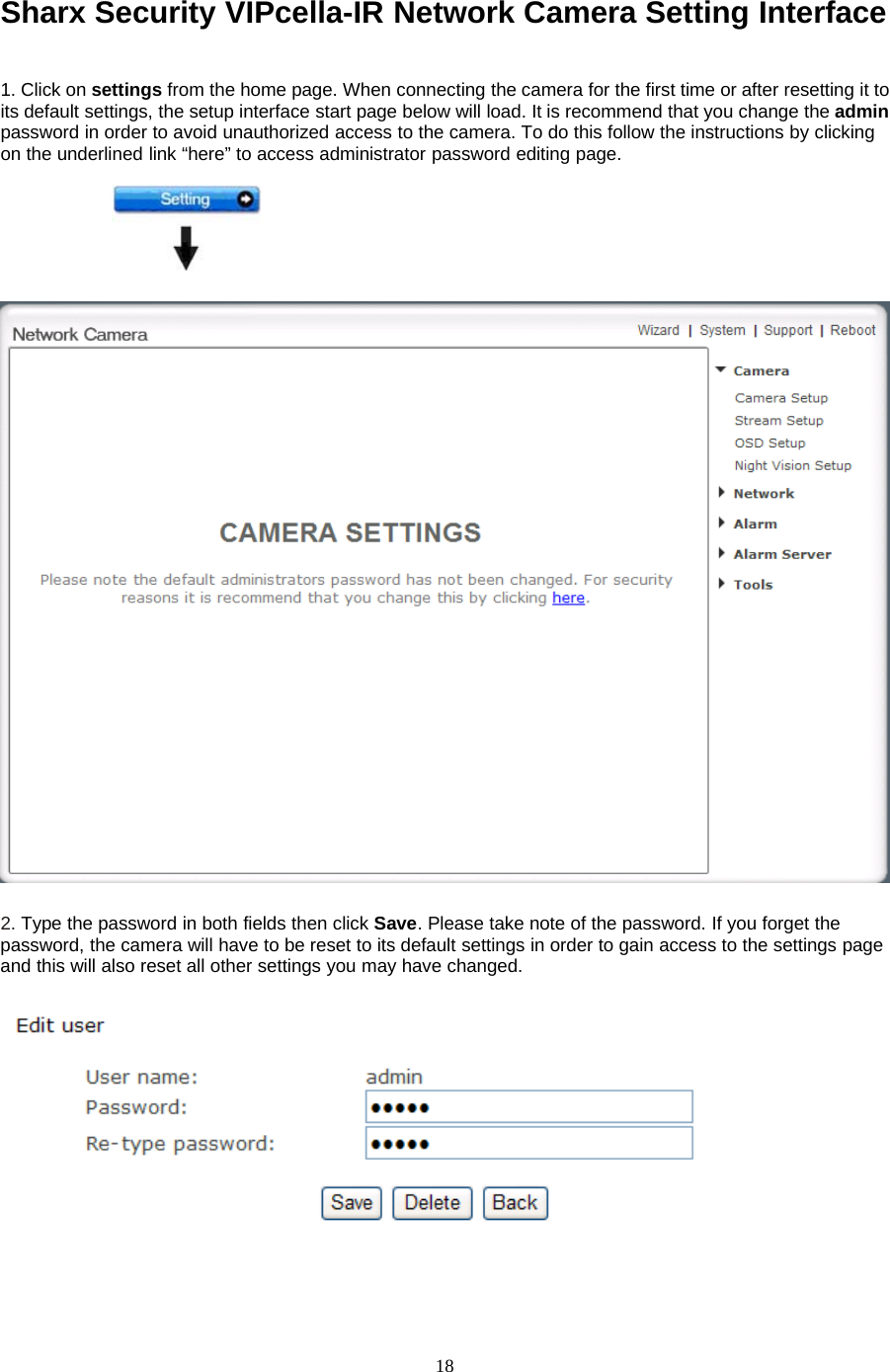Open OSD Setup configuration
Image resolution: width=890 pixels, height=1372 pixels.
click(x=770, y=443)
